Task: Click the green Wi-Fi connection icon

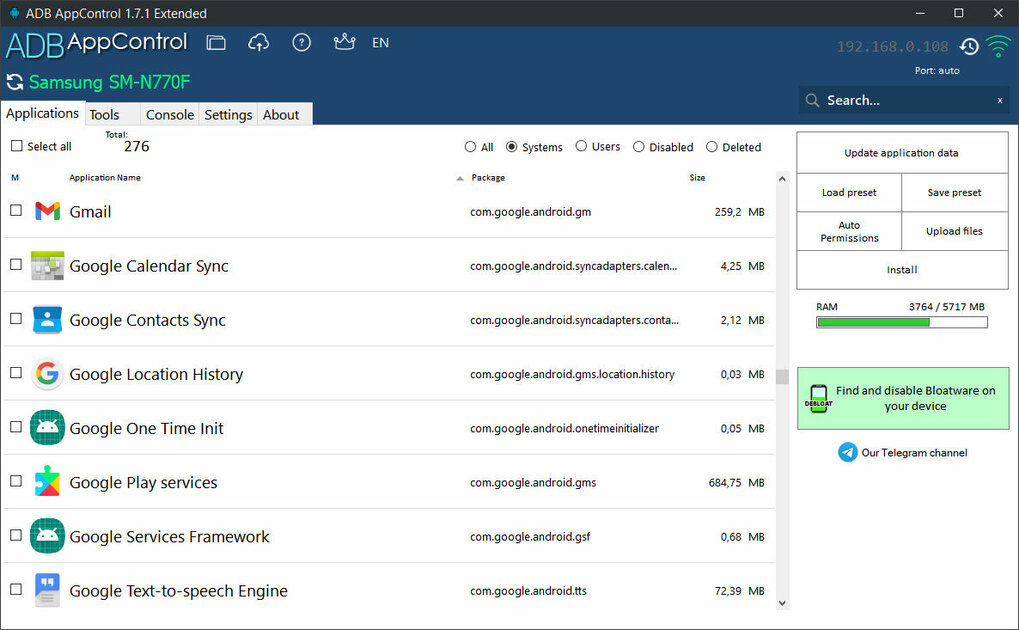Action: (x=998, y=45)
